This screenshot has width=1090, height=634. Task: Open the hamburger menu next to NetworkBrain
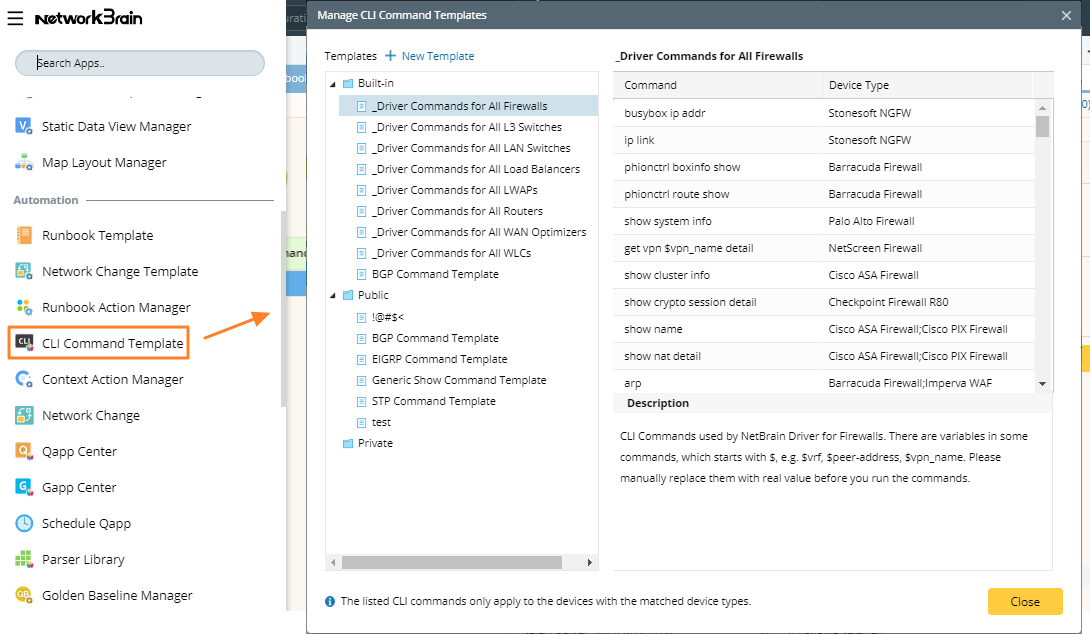[x=15, y=18]
